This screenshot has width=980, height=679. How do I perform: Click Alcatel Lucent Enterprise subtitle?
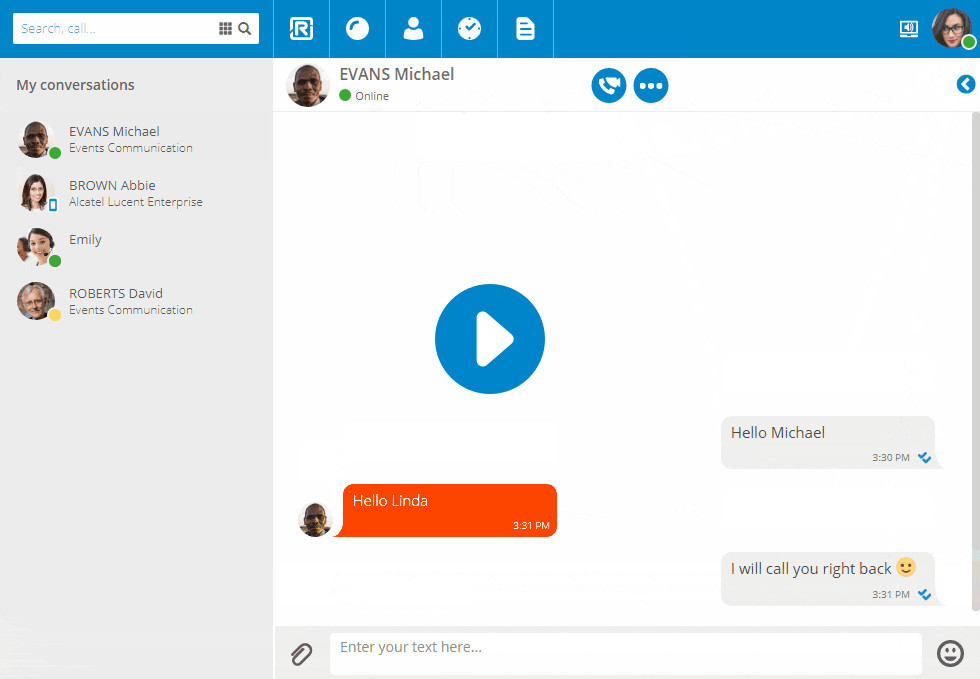coord(136,202)
